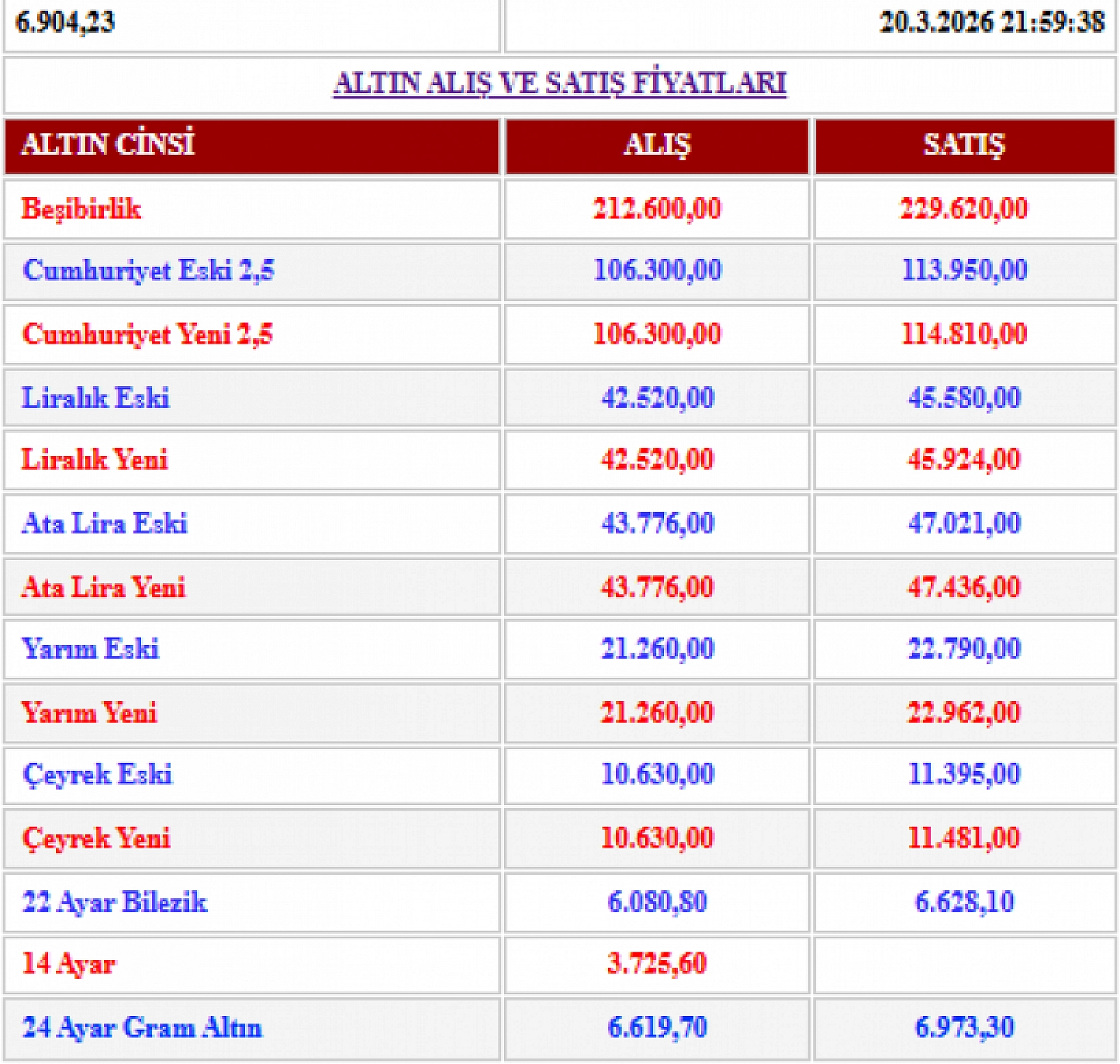Click Çeyrek Yeni selling price 11.481,00
The image size is (1120, 1064).
[964, 838]
